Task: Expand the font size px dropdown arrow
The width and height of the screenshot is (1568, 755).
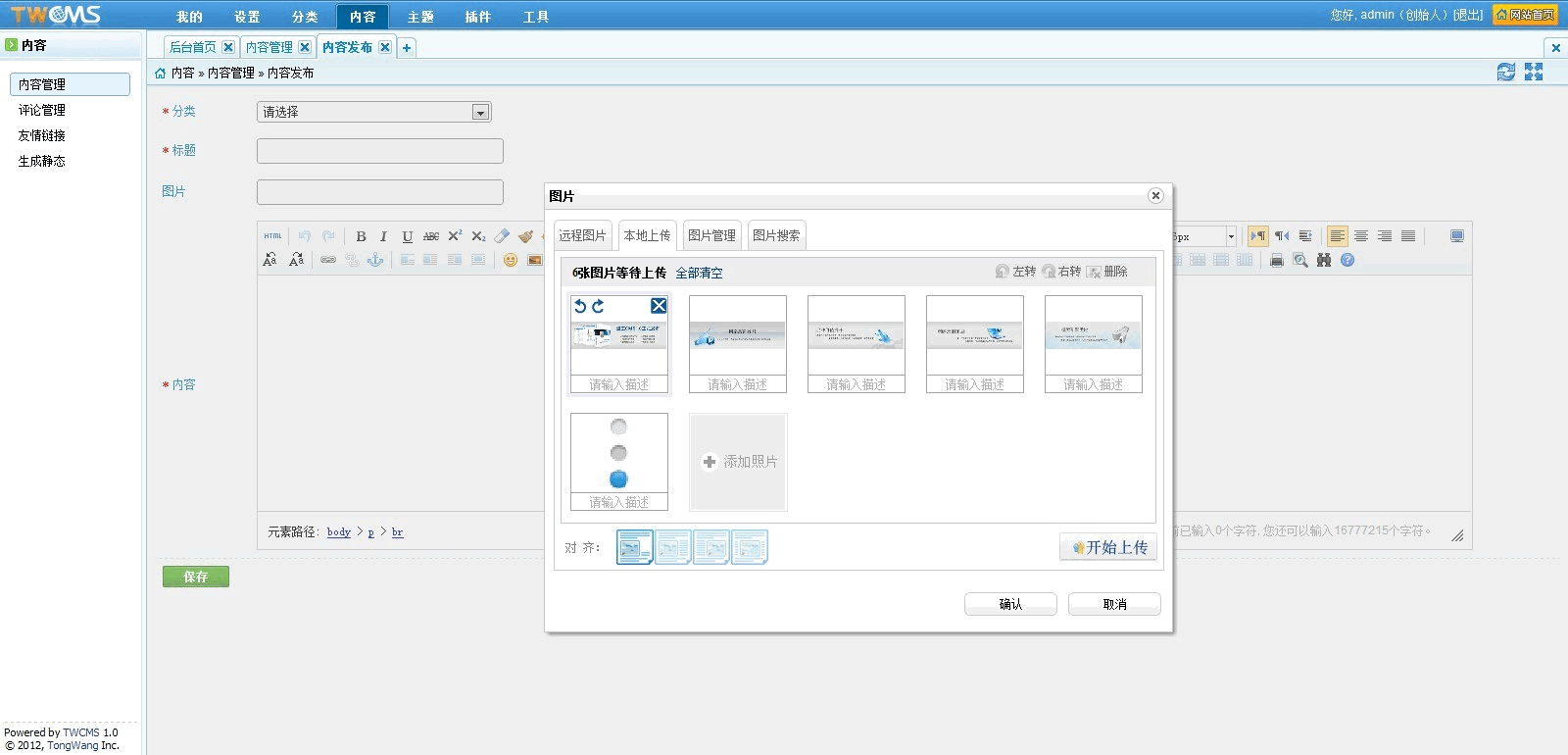Action: (1231, 236)
